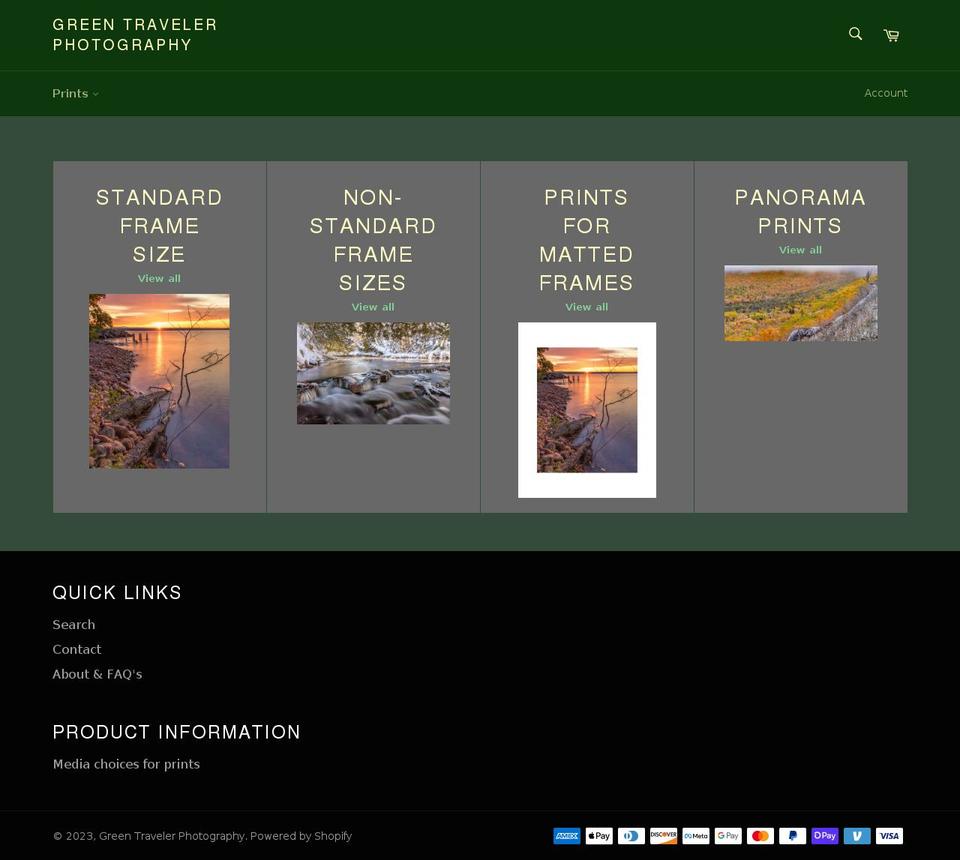This screenshot has height=860, width=960.
Task: Click the Discover payment icon
Action: pos(663,835)
